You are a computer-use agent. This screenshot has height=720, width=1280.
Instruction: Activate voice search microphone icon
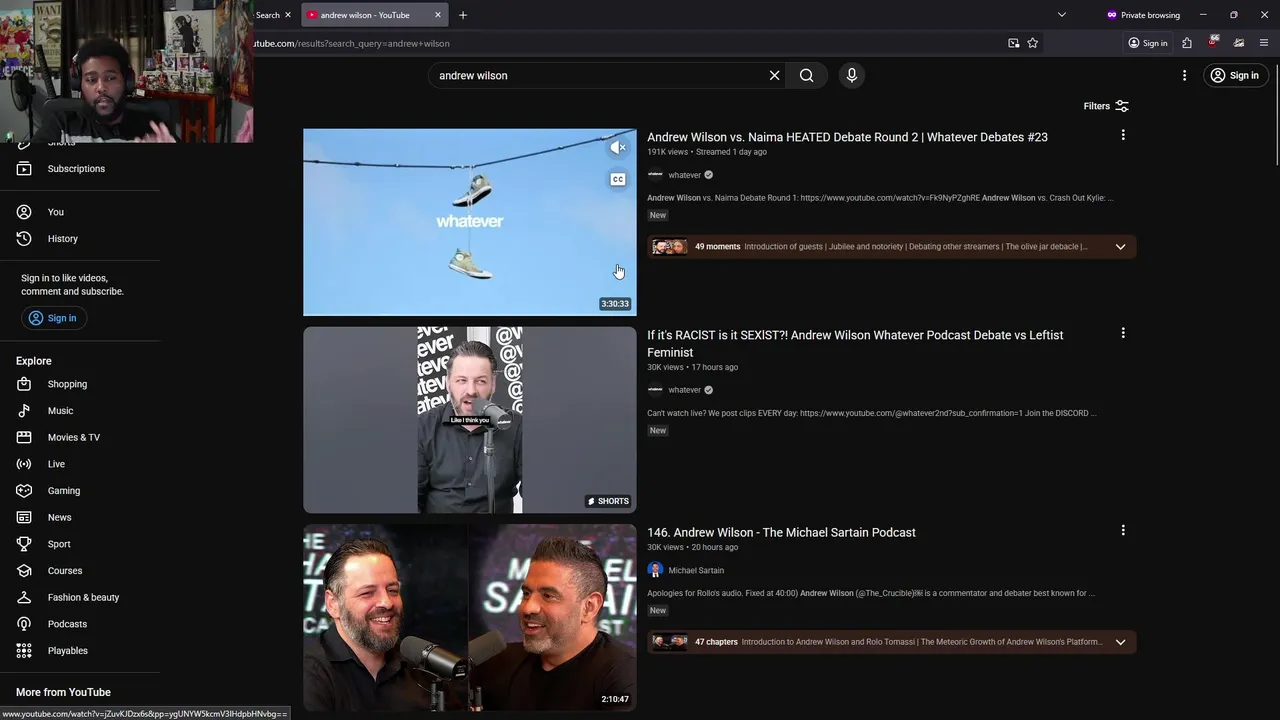point(852,75)
